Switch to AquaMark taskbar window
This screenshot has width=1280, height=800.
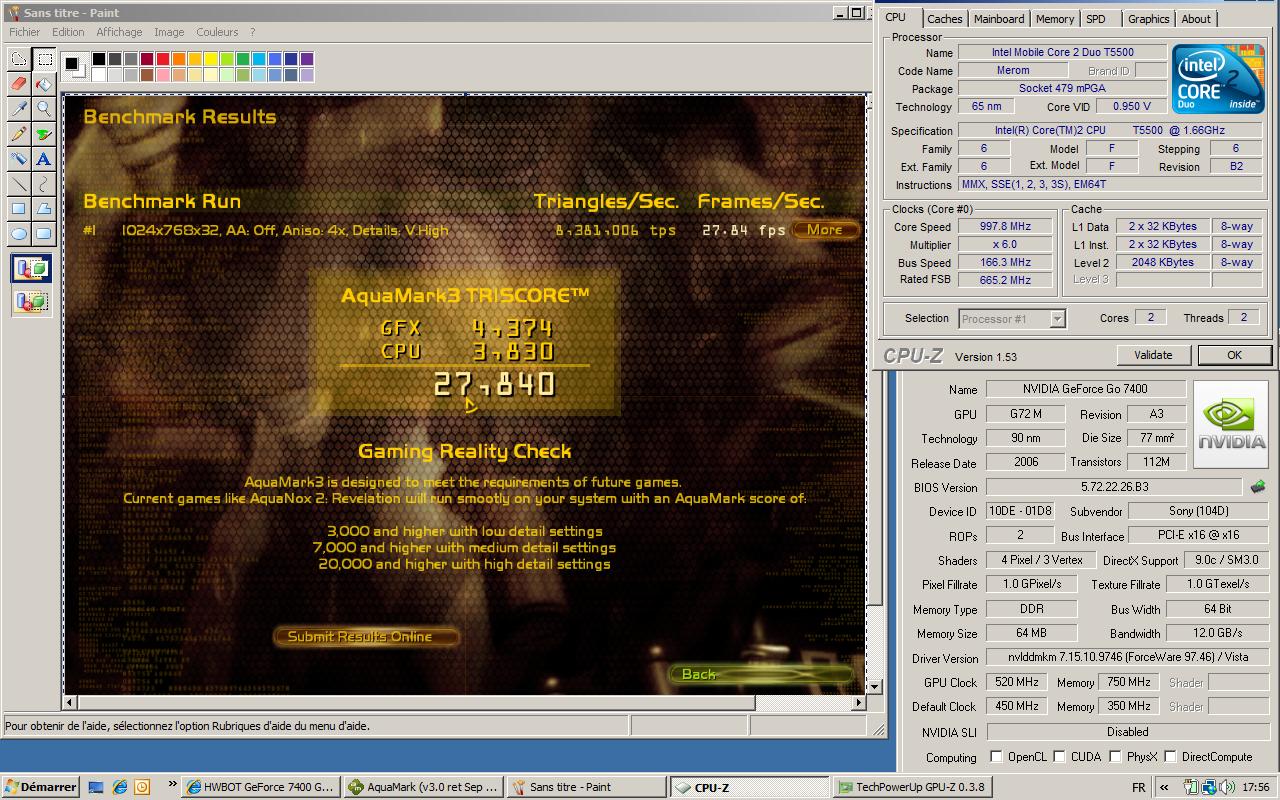point(424,787)
